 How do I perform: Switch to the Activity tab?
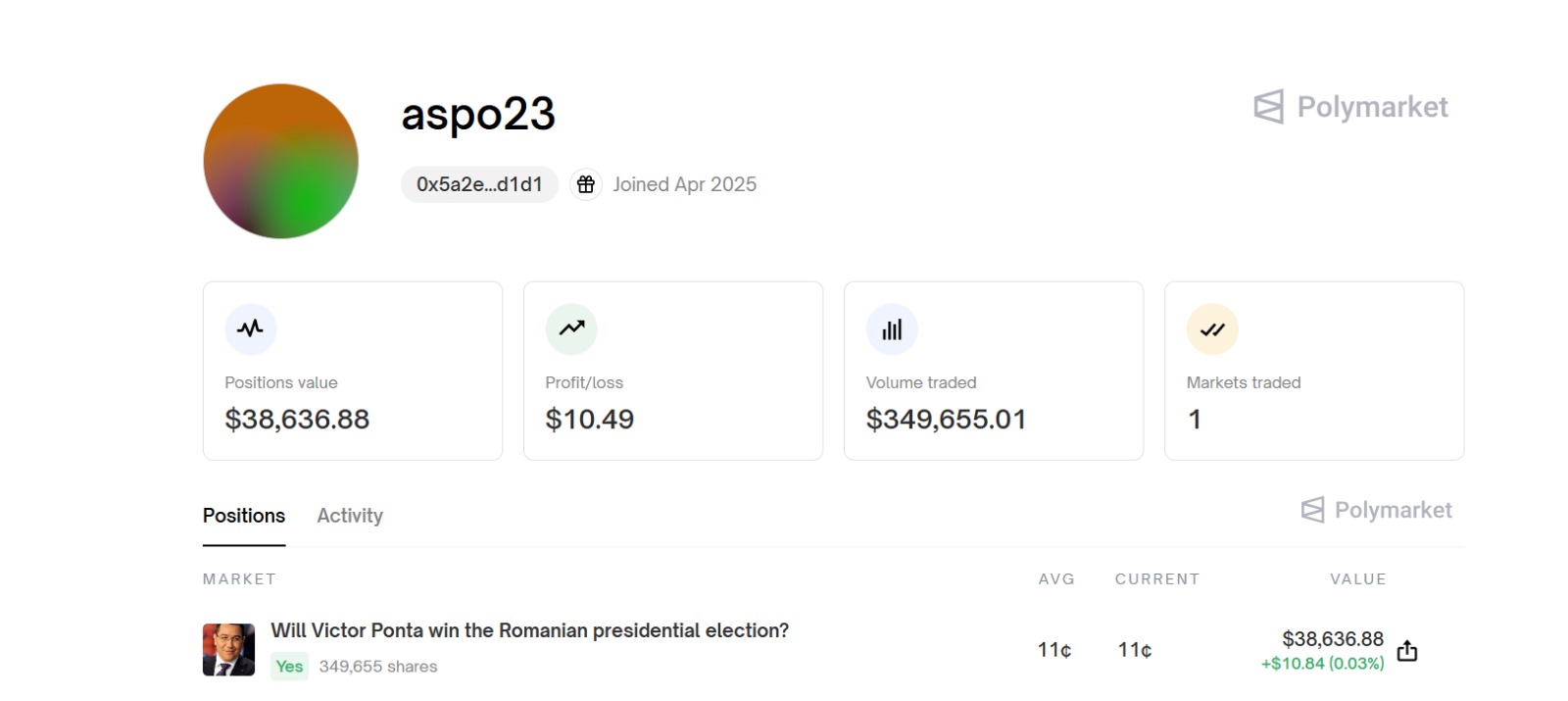tap(350, 516)
